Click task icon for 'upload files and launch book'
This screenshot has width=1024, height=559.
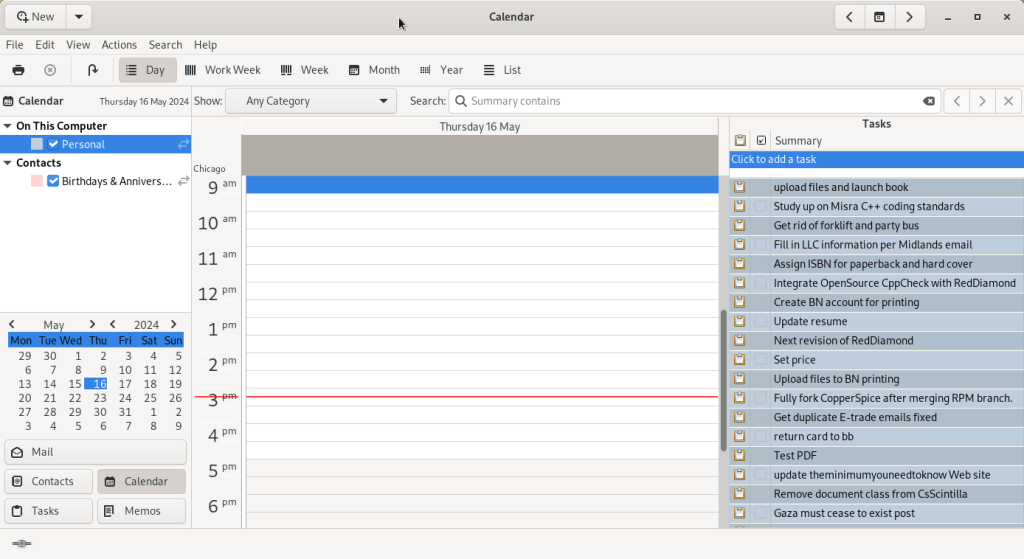(x=739, y=187)
